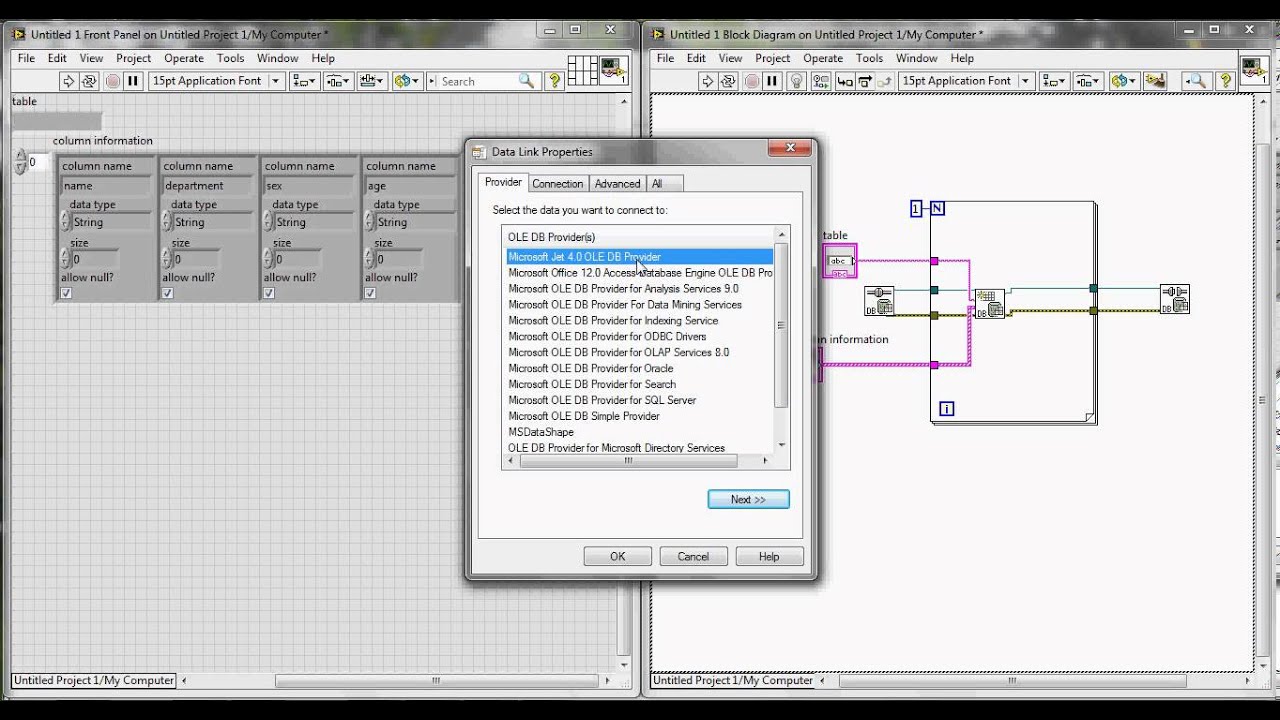Image resolution: width=1280 pixels, height=720 pixels.
Task: Select the table string terminal on diagram
Action: 840,261
